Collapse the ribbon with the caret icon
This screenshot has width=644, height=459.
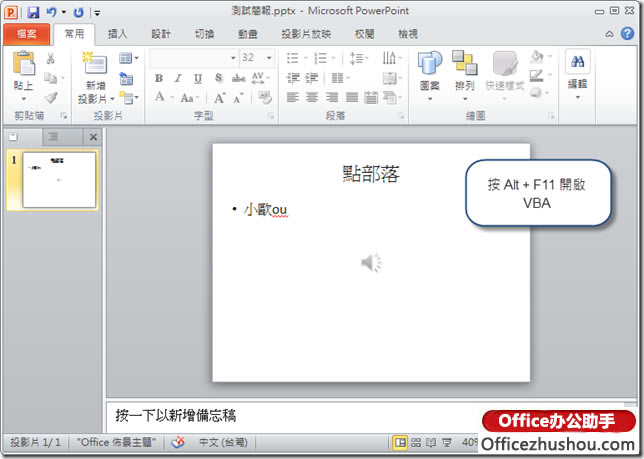(610, 34)
